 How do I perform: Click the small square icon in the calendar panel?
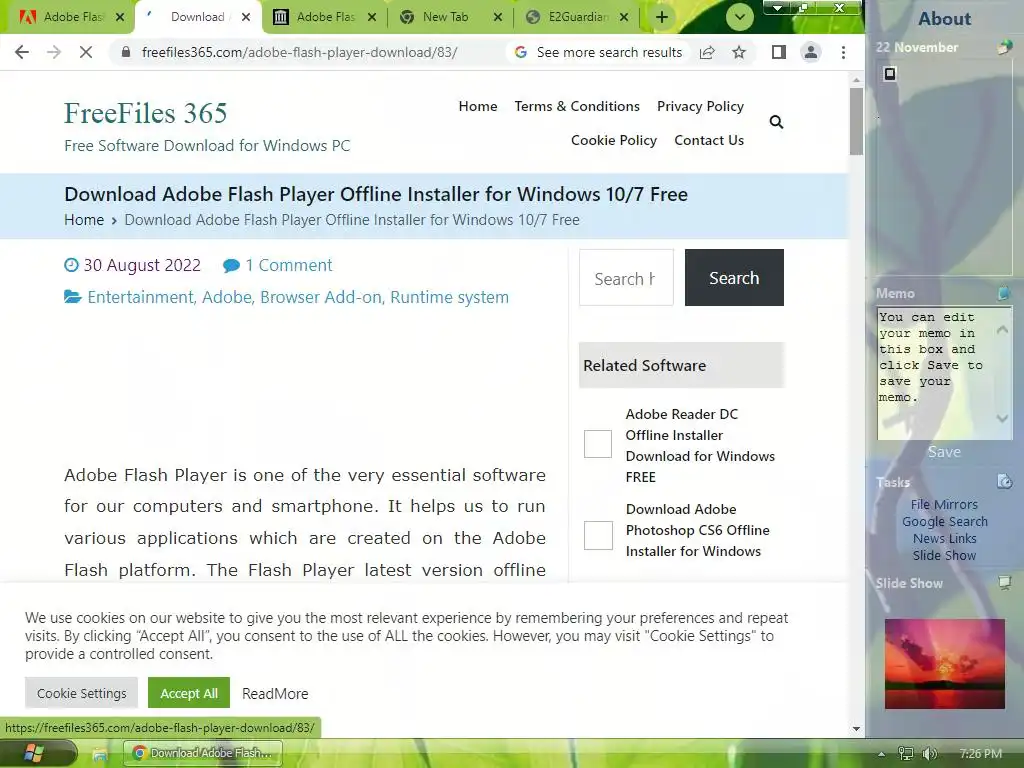pyautogui.click(x=889, y=74)
